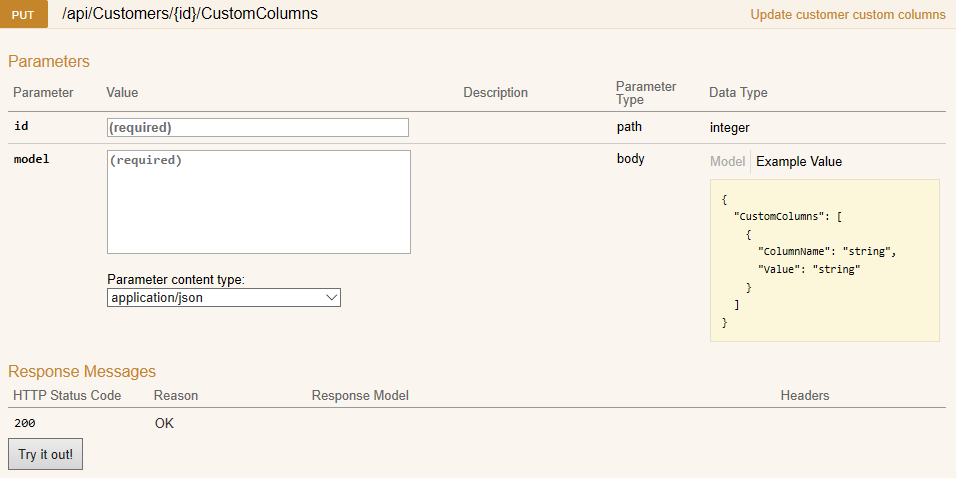Focus the model body textarea

click(259, 202)
